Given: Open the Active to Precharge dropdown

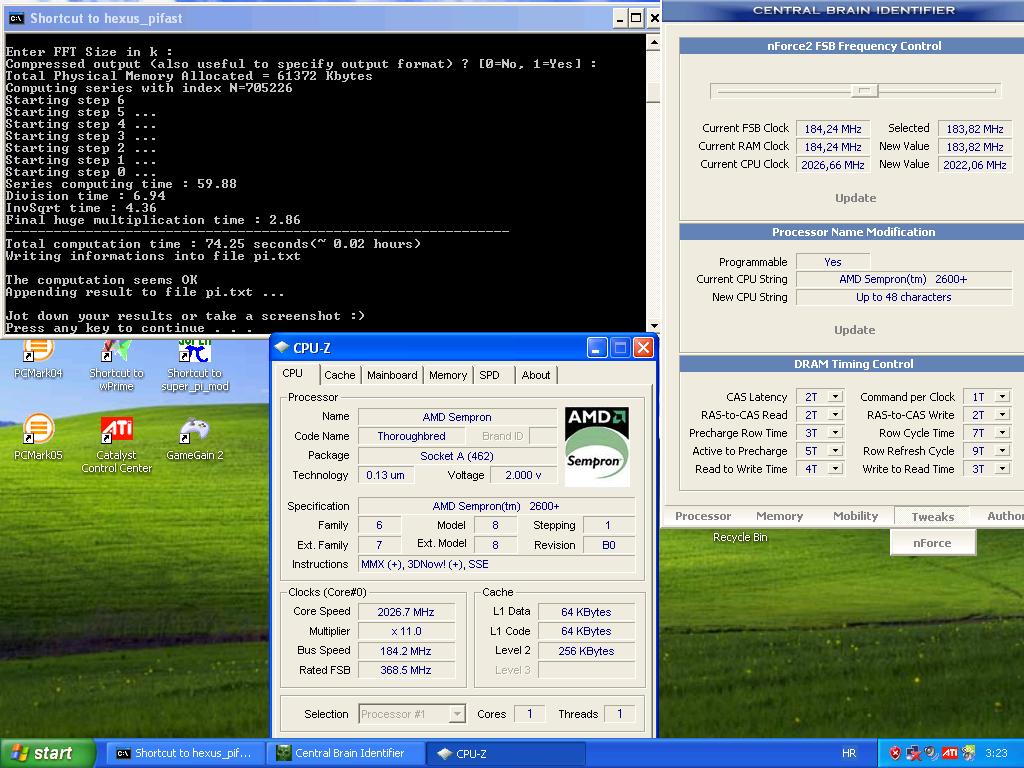Looking at the screenshot, I should [x=835, y=451].
